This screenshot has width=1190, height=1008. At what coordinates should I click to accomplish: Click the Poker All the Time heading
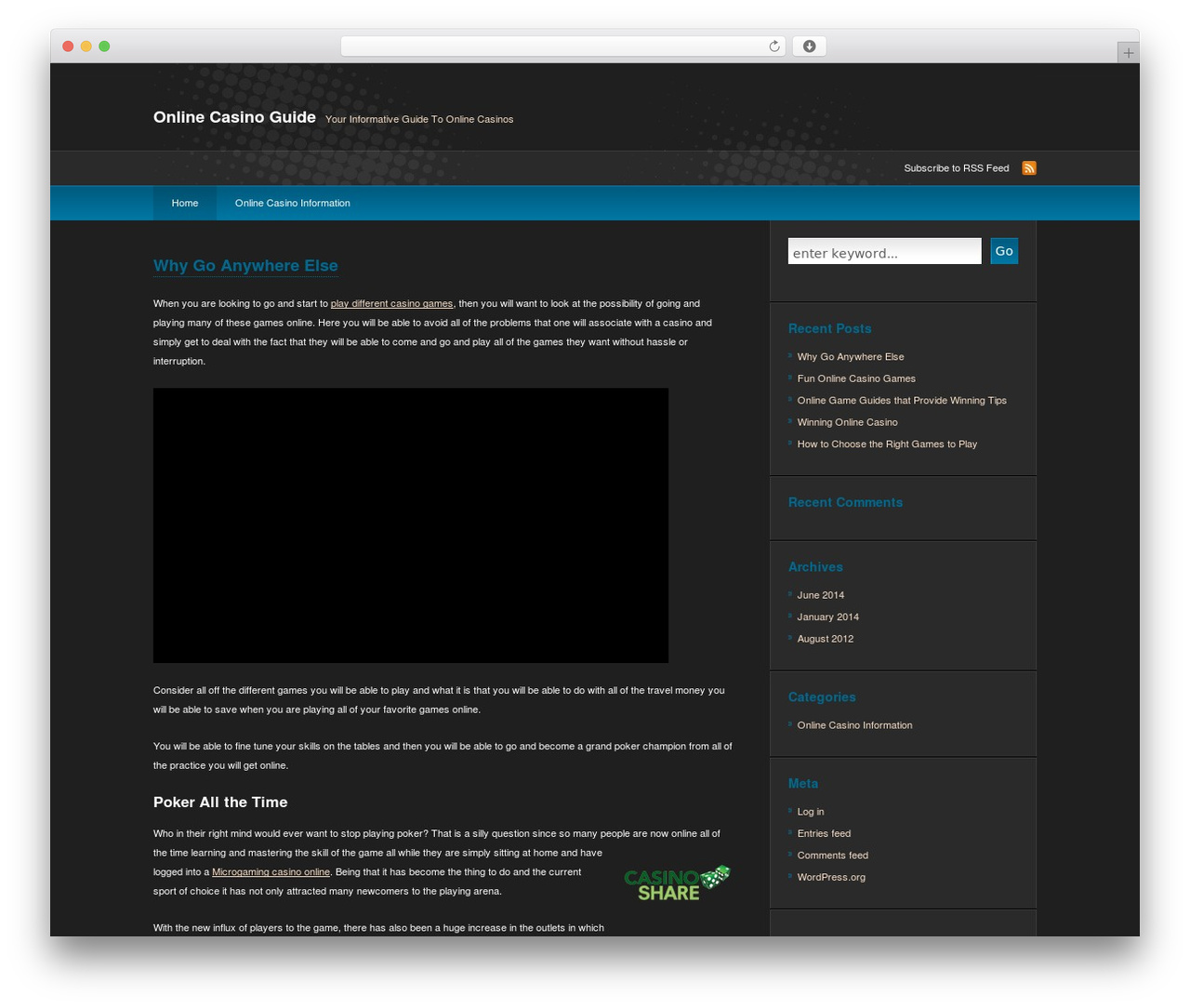pyautogui.click(x=220, y=802)
